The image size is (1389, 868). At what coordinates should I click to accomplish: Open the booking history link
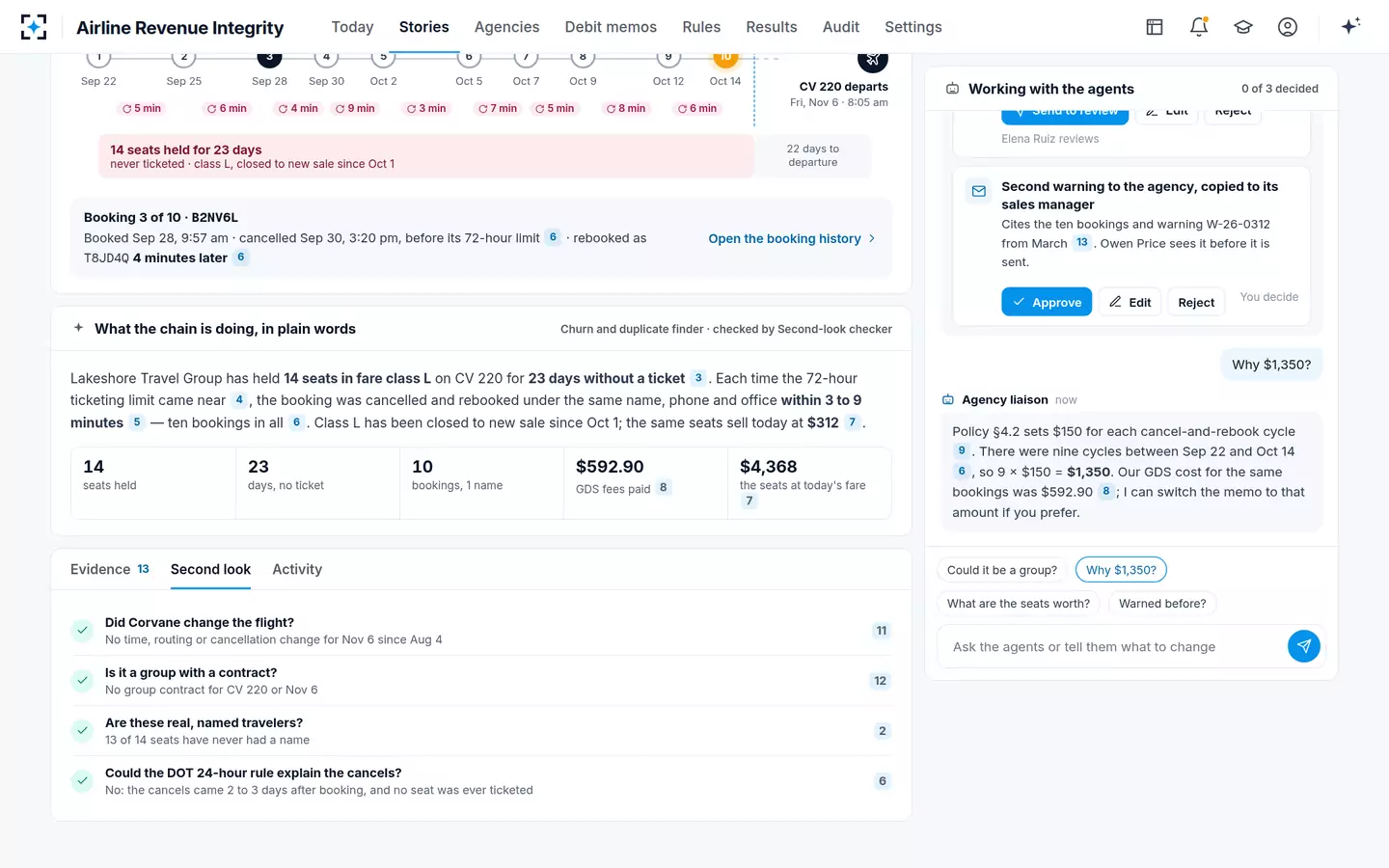click(792, 238)
